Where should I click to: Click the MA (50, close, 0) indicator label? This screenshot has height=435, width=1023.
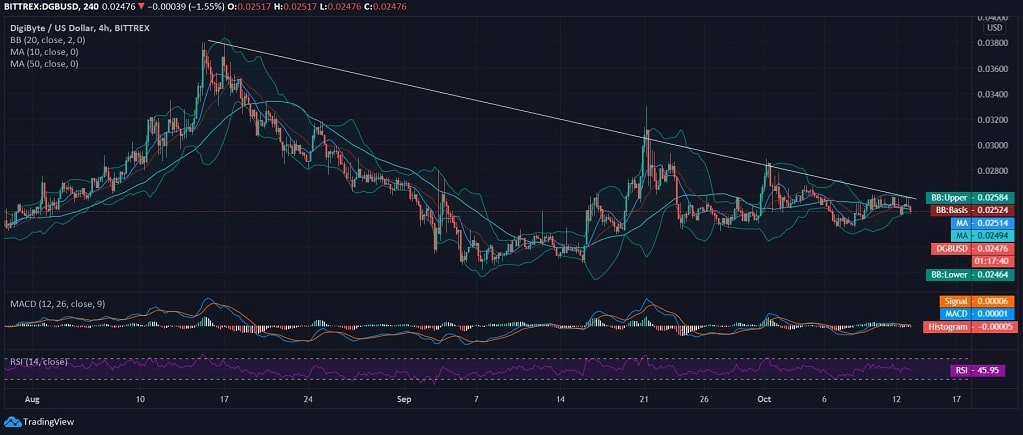click(44, 63)
